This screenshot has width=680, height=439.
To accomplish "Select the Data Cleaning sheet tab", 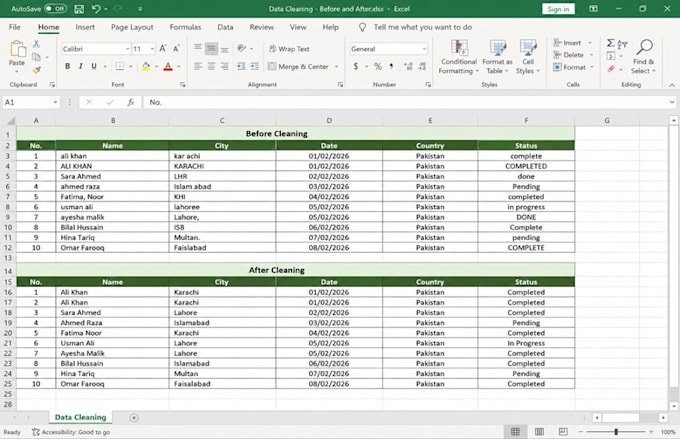I will (x=81, y=417).
